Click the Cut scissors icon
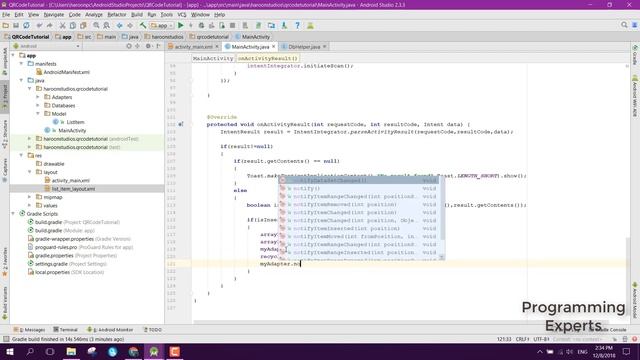640x360 pixels. point(62,25)
